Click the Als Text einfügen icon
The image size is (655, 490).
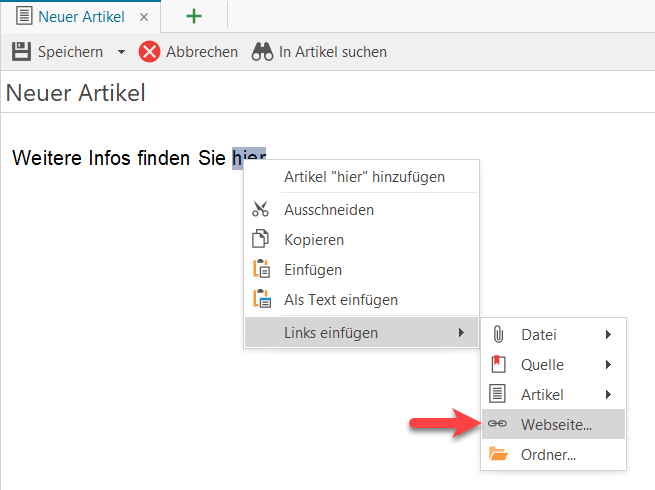pos(262,299)
